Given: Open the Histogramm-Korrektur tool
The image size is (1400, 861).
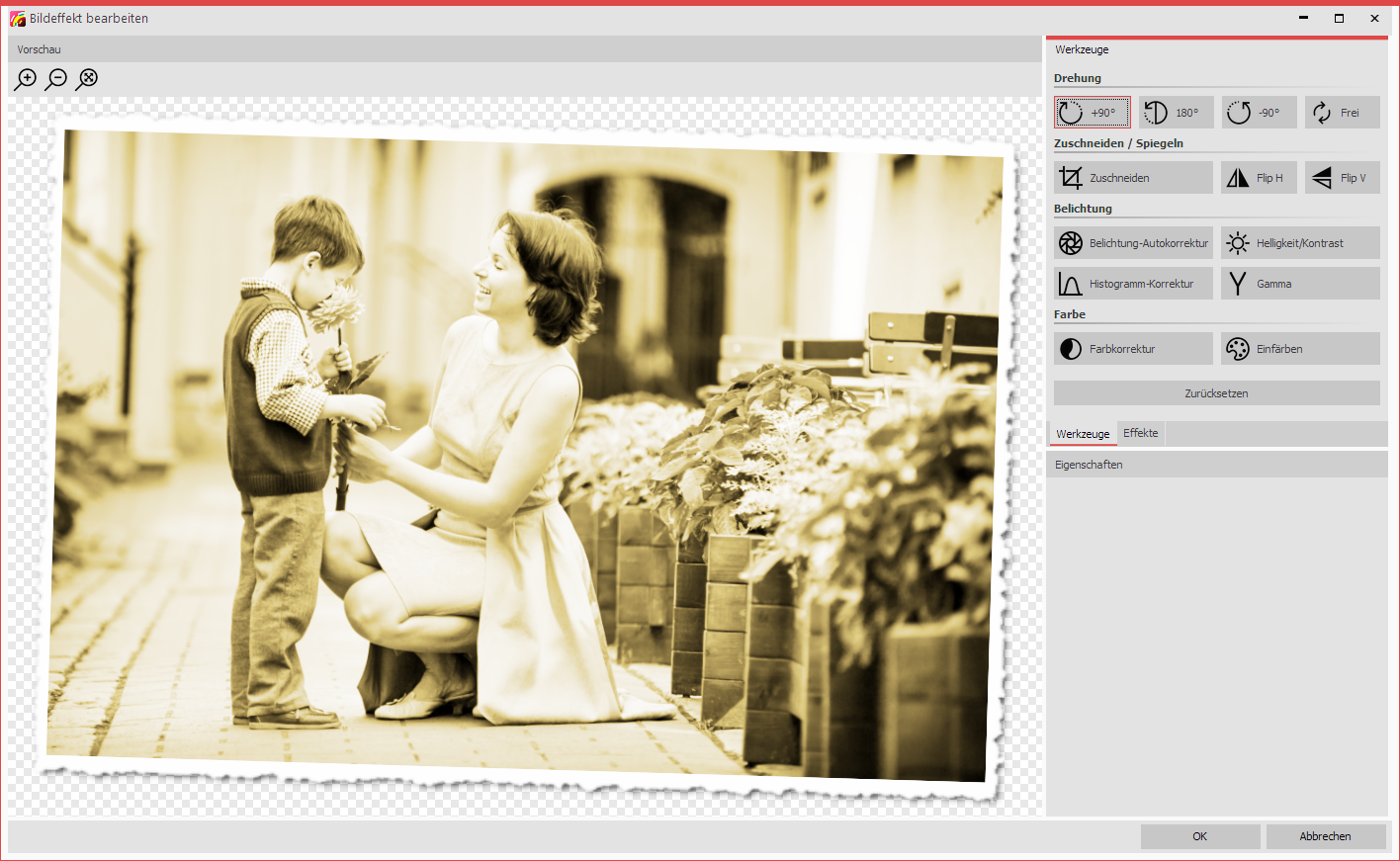Looking at the screenshot, I should pyautogui.click(x=1133, y=284).
